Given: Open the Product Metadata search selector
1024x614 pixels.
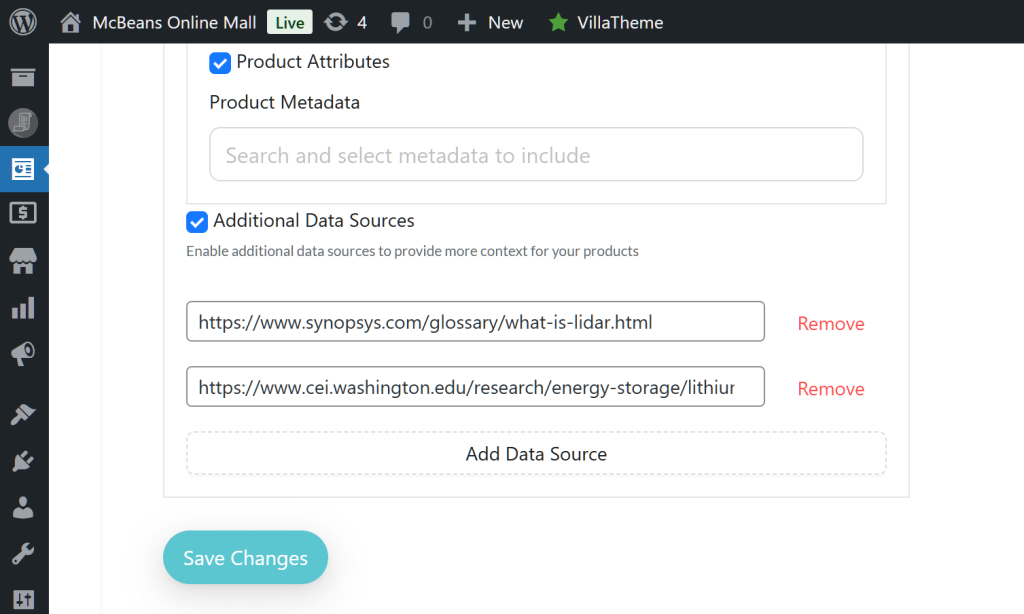Looking at the screenshot, I should pos(536,155).
